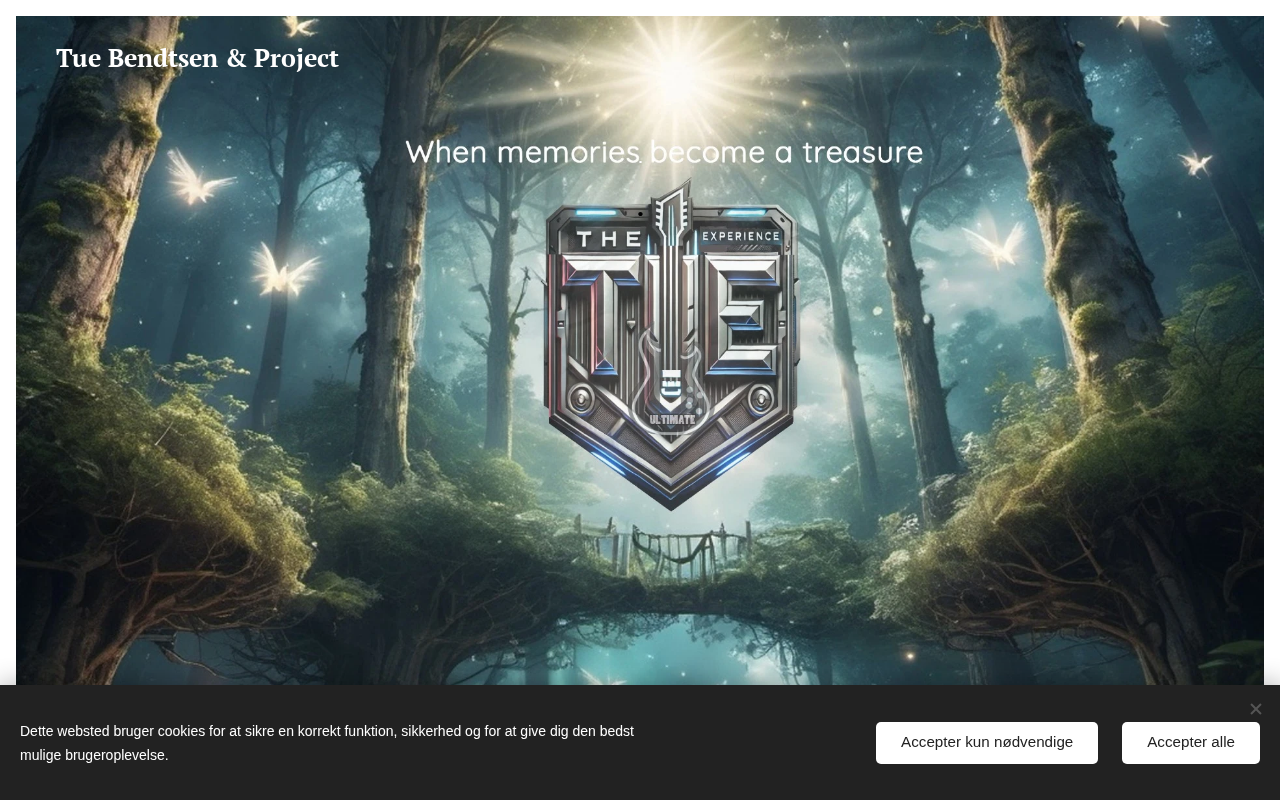Click the EXPERIENCE text on the badge
The image size is (1280, 800).
click(741, 236)
